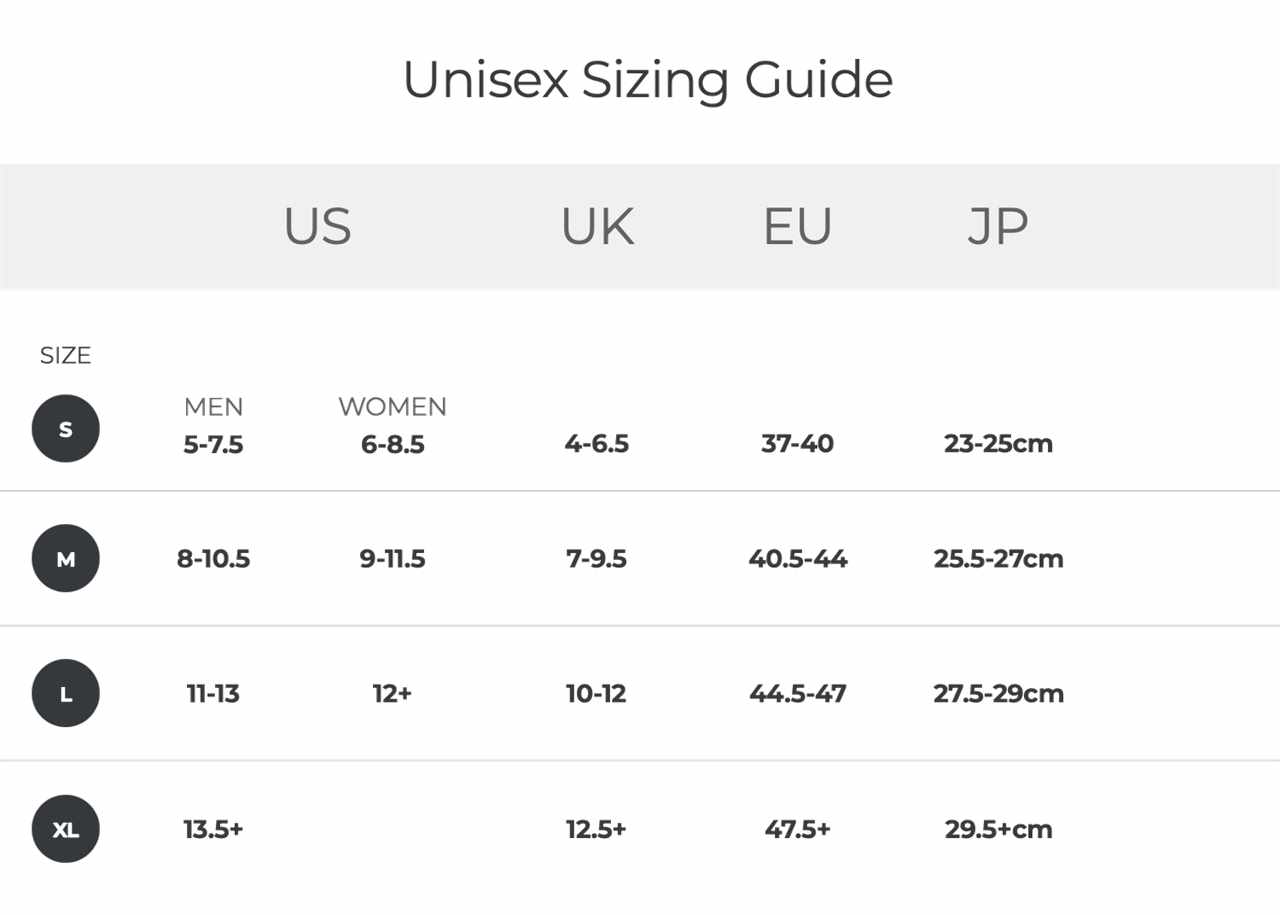Click the Unisex Sizing Guide title

[647, 80]
